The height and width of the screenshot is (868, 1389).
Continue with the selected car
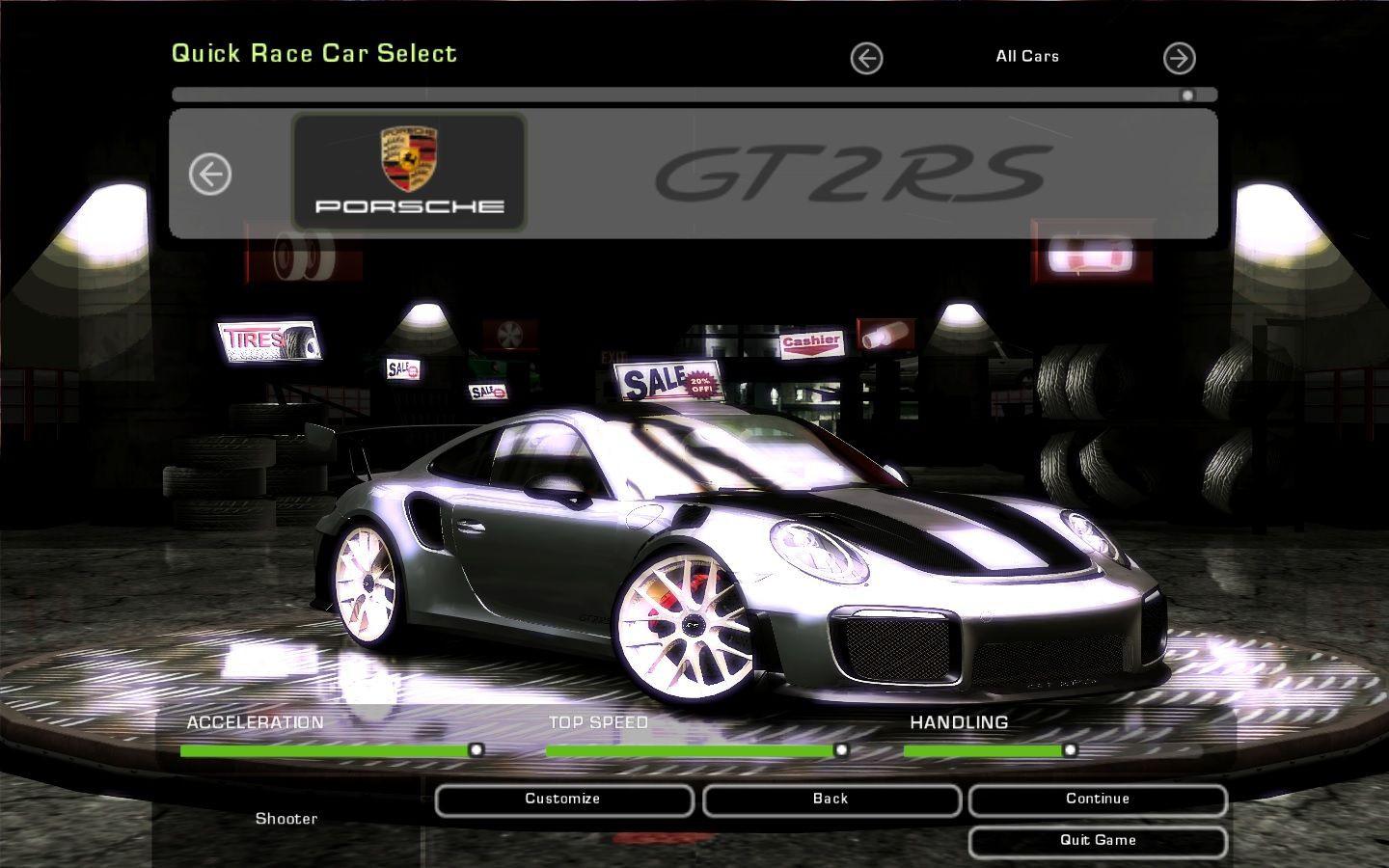click(1098, 800)
